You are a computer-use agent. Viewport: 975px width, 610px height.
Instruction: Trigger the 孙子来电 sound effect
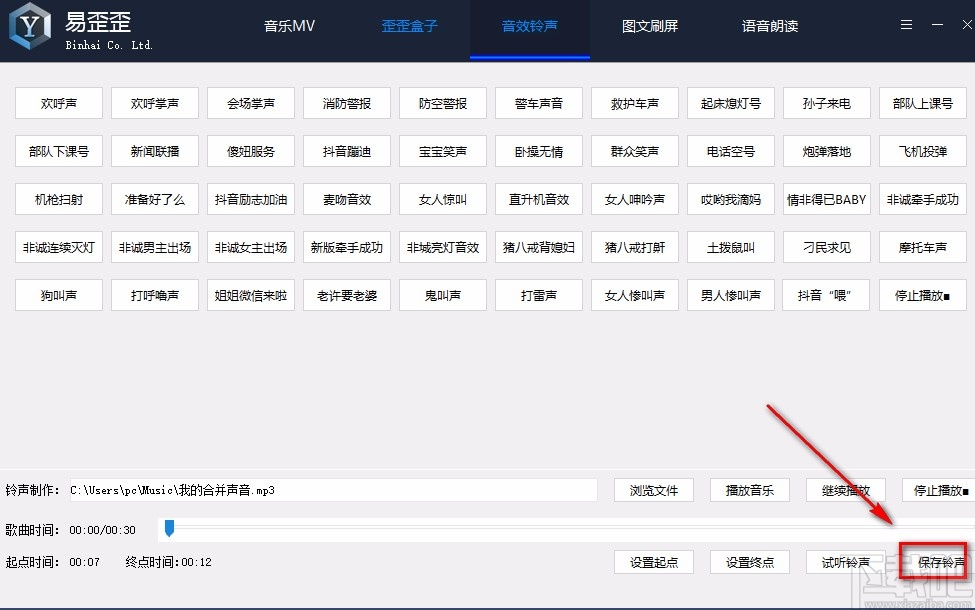coord(826,103)
